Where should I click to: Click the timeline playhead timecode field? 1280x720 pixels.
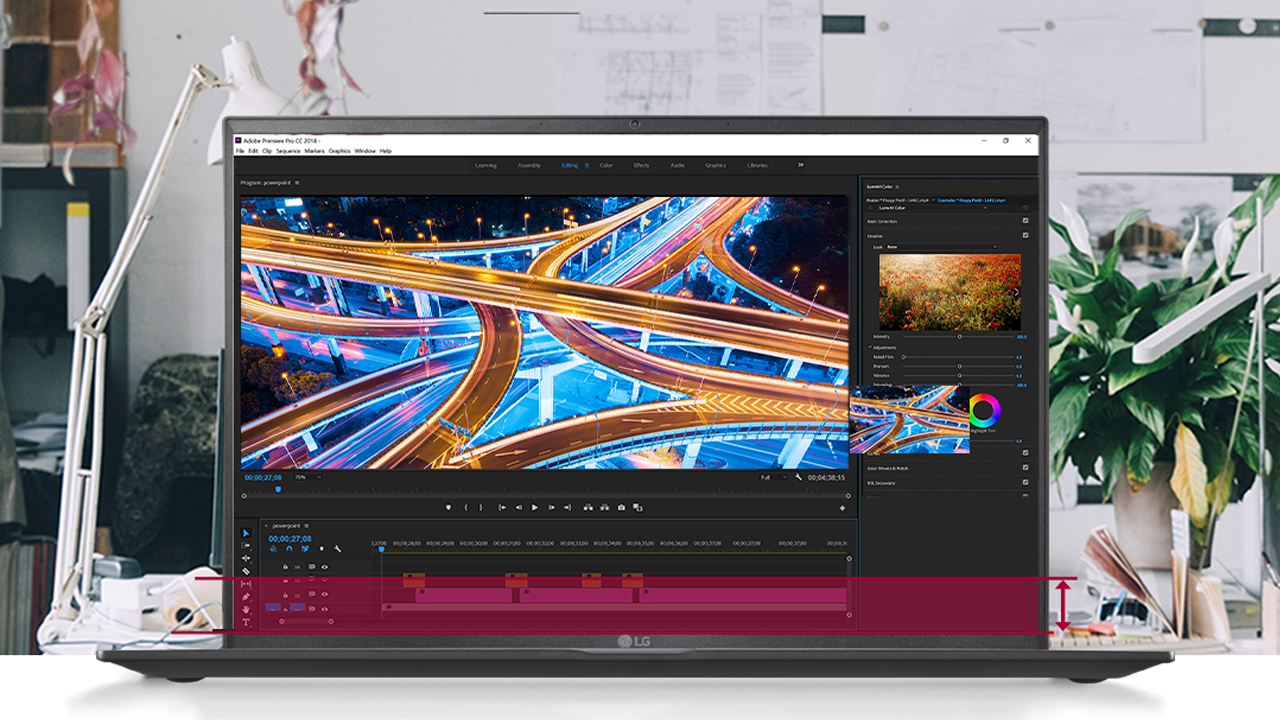point(289,538)
